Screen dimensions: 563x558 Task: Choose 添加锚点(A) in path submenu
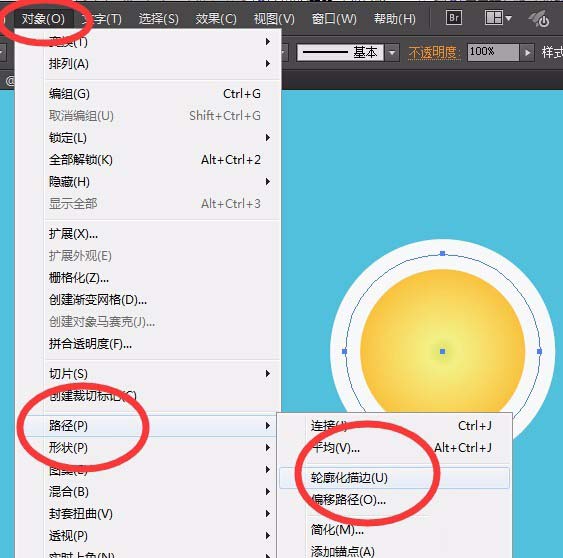point(395,551)
